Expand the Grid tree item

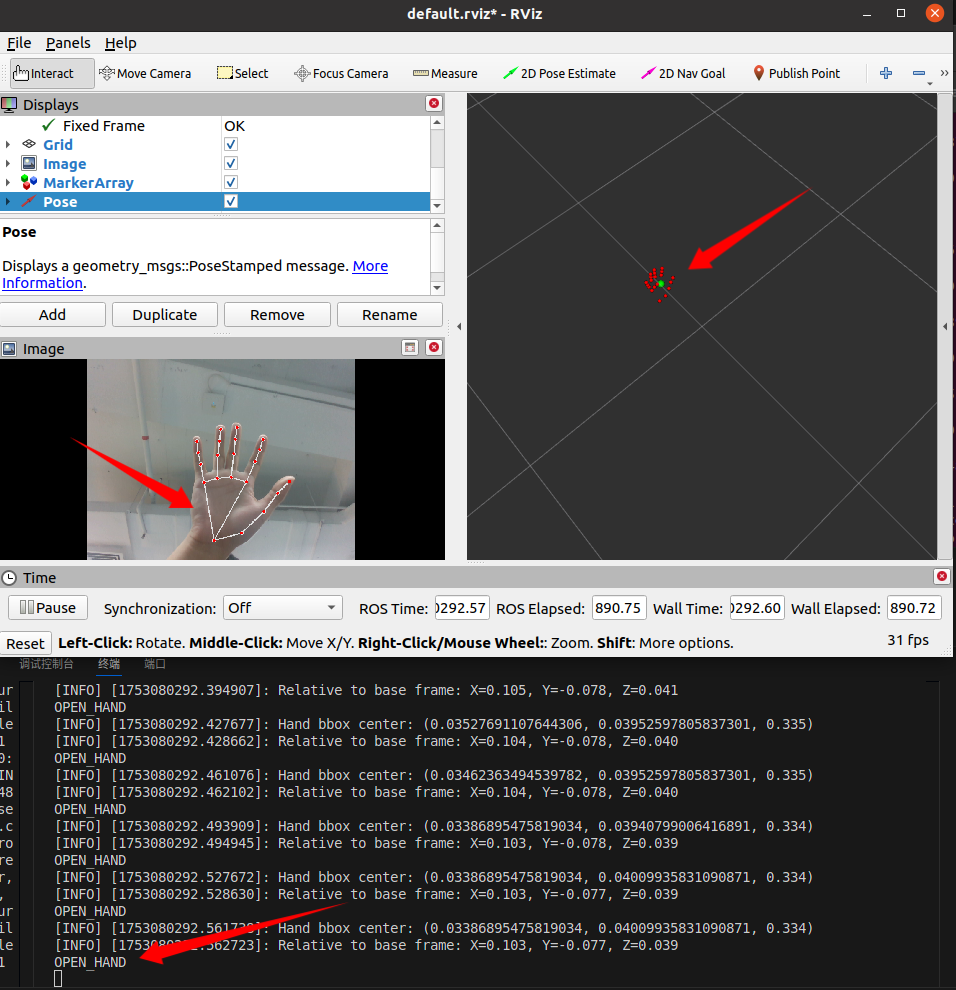click(x=8, y=145)
